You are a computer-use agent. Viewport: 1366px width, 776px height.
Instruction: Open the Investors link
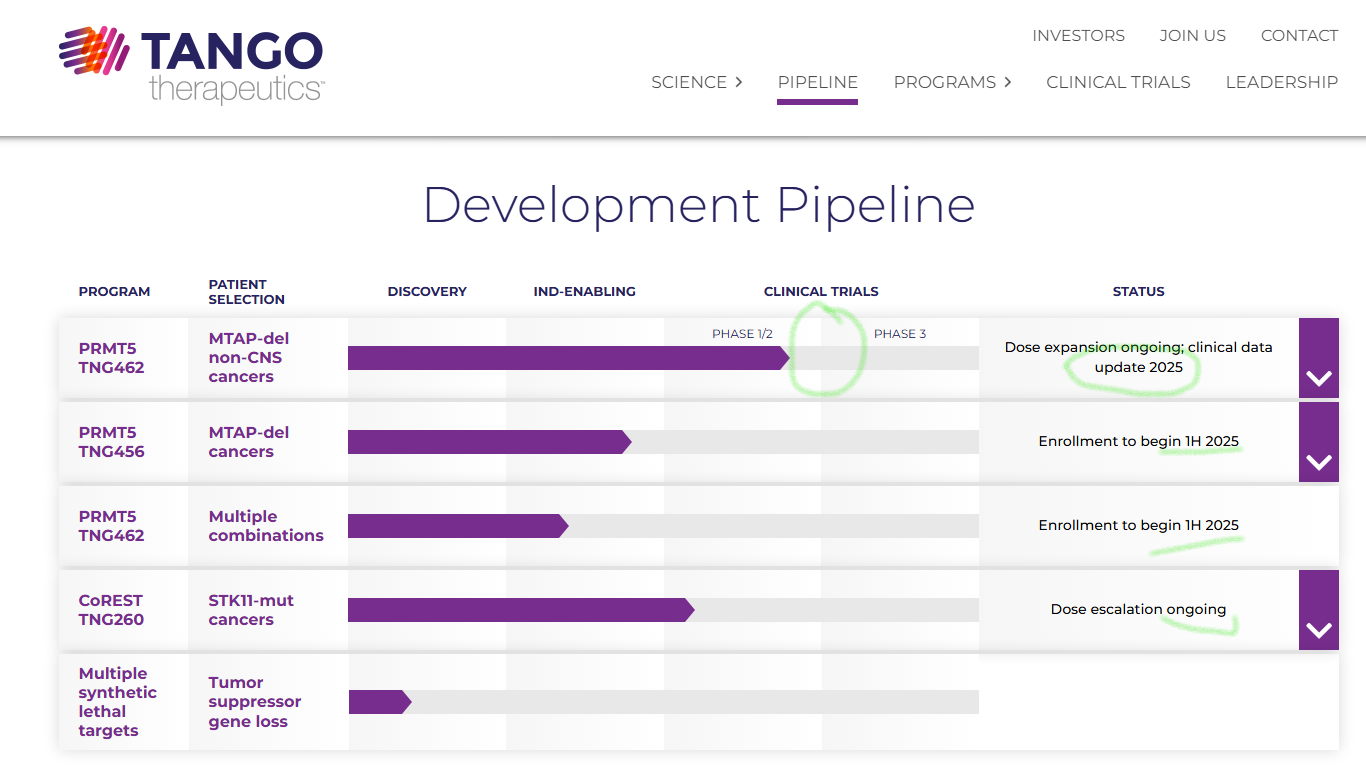click(x=1078, y=36)
